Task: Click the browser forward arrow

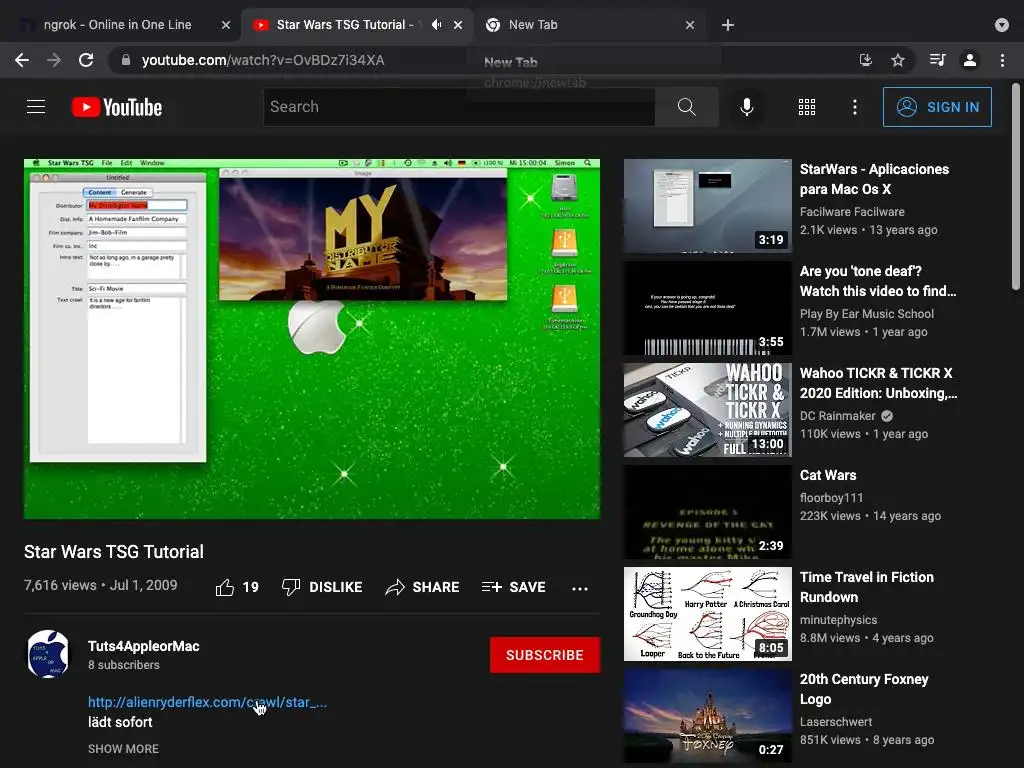Action: [x=54, y=60]
